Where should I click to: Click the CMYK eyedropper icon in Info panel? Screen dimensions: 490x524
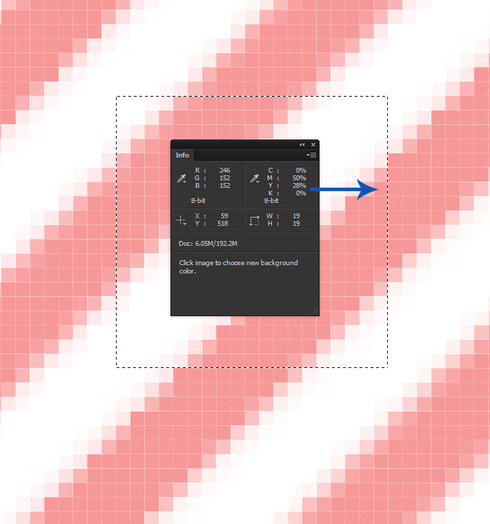pyautogui.click(x=255, y=178)
